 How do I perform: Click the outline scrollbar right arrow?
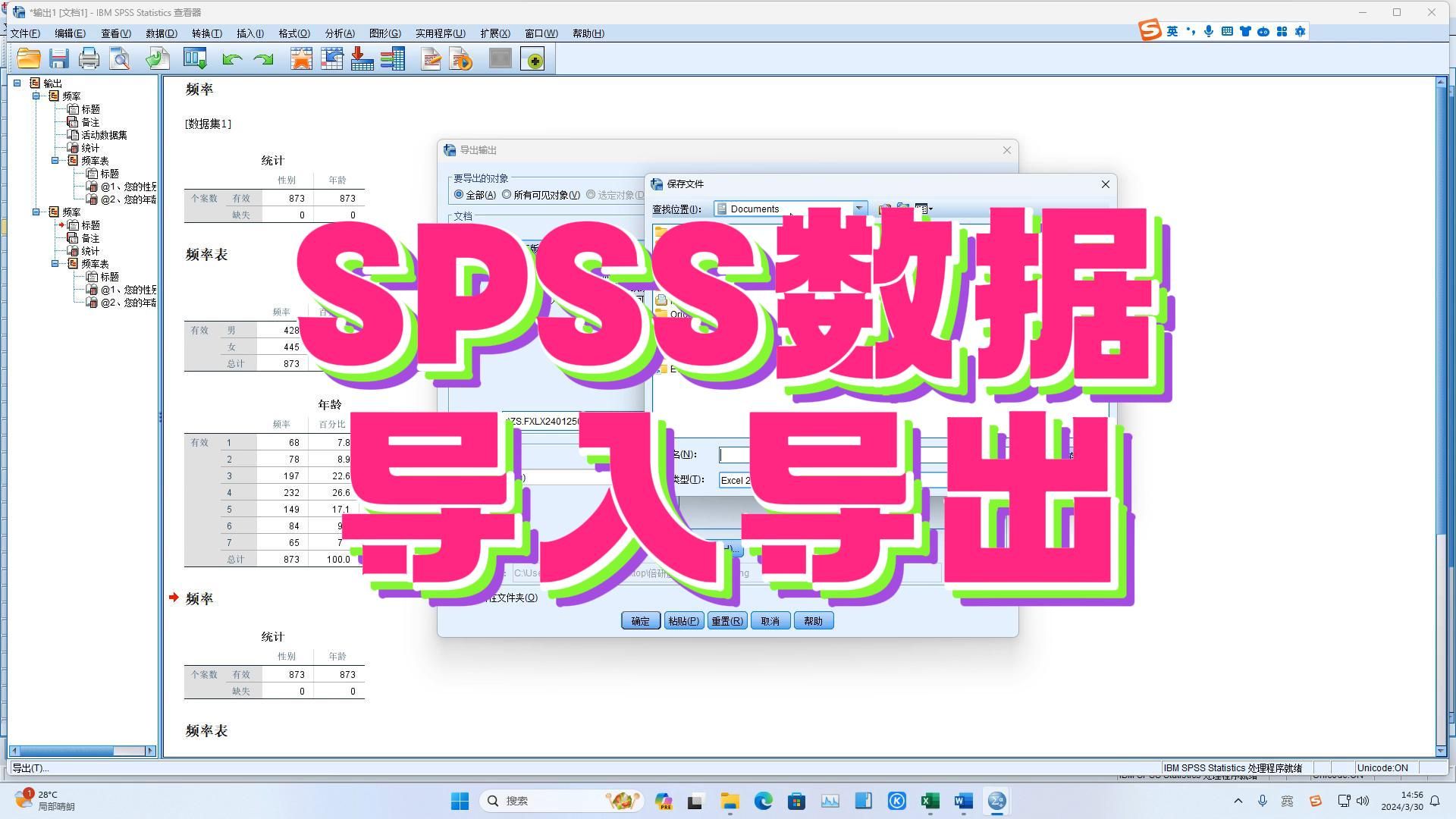[150, 751]
